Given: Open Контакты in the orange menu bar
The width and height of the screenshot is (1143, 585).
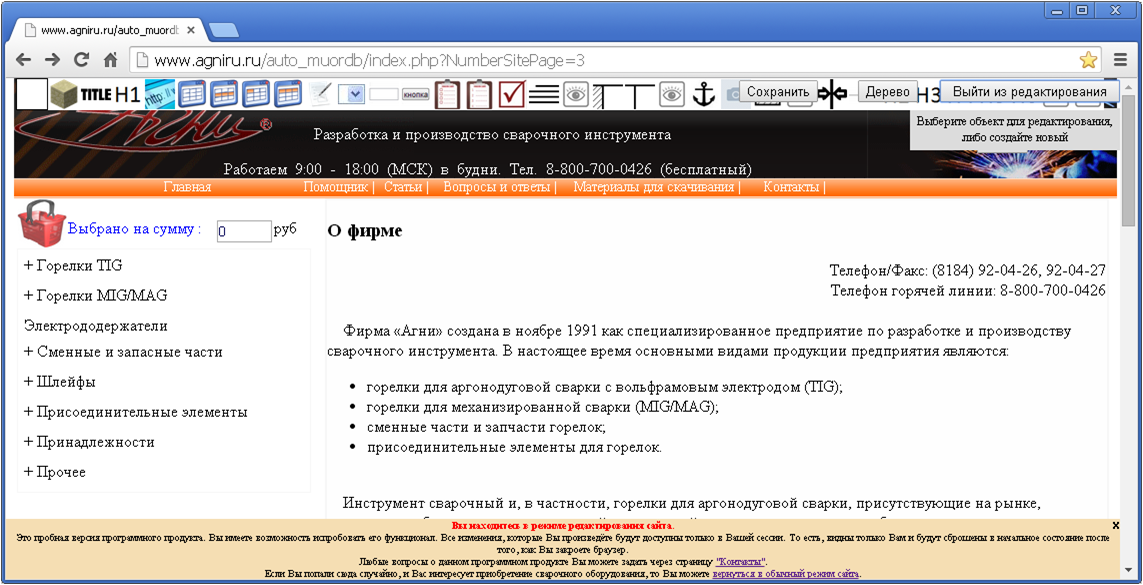Looking at the screenshot, I should point(791,187).
